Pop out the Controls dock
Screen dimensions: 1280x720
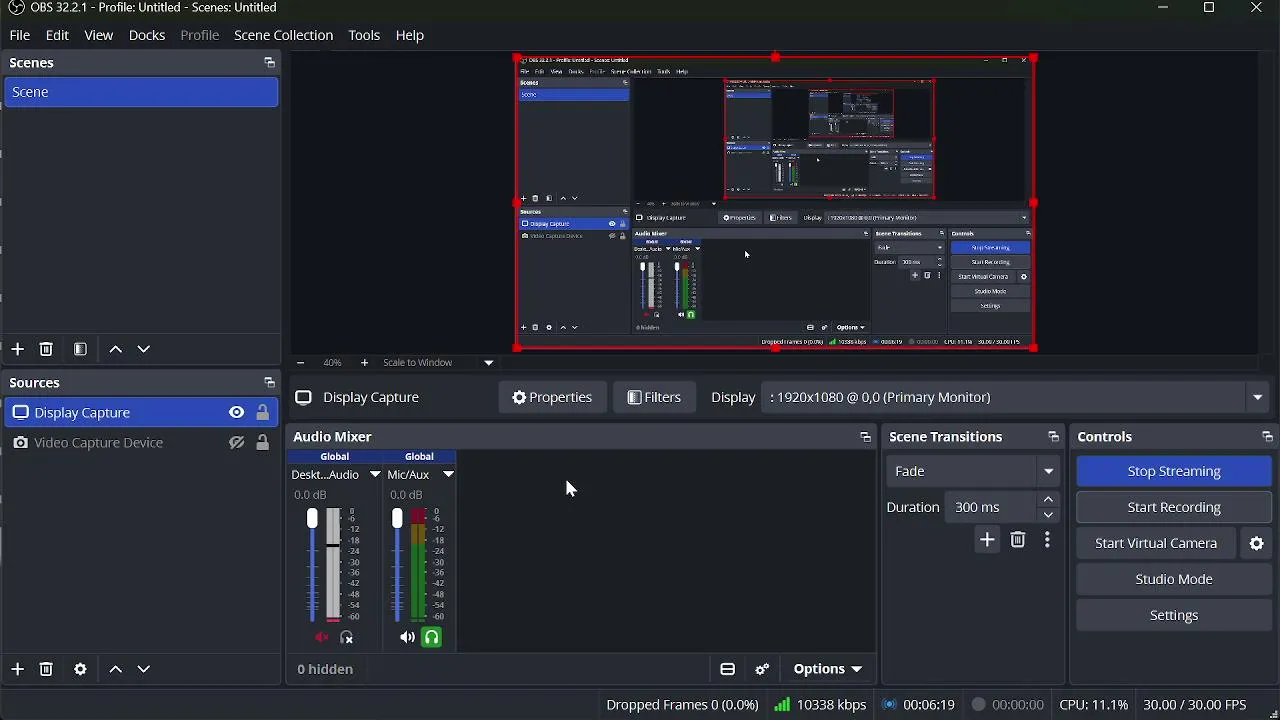click(1267, 437)
